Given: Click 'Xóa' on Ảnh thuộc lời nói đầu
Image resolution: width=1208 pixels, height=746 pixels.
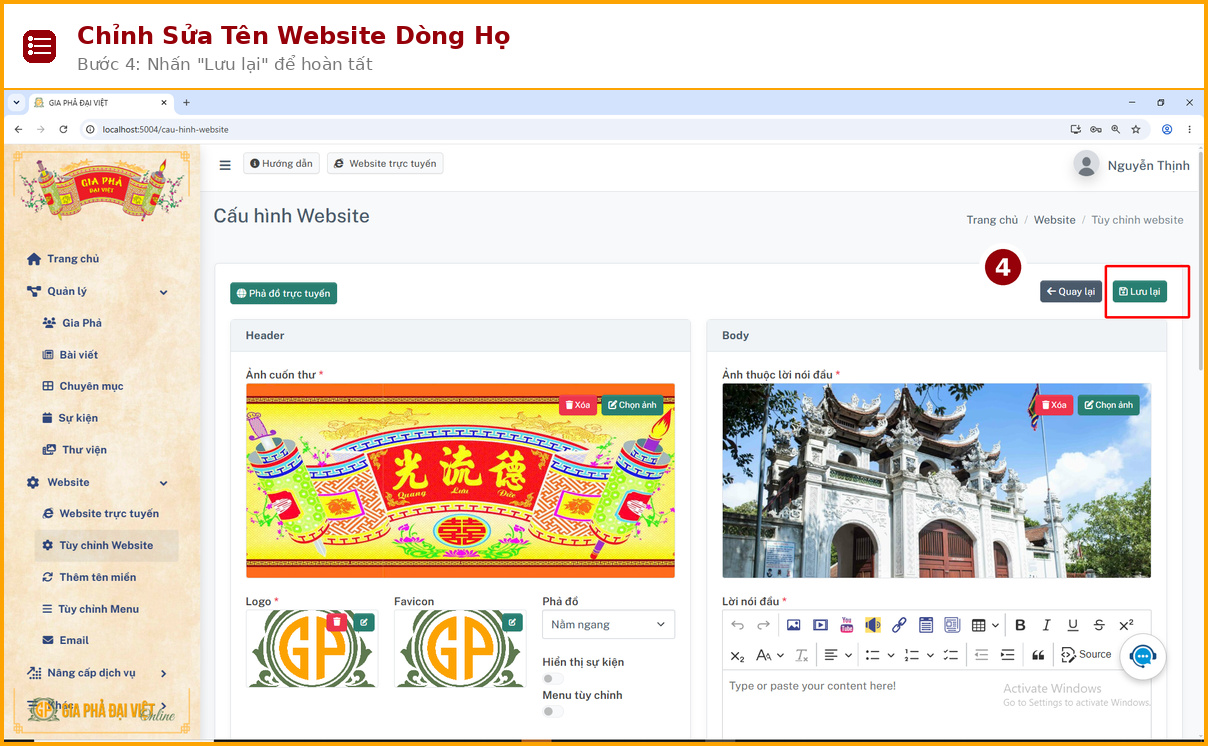Looking at the screenshot, I should [x=1053, y=405].
